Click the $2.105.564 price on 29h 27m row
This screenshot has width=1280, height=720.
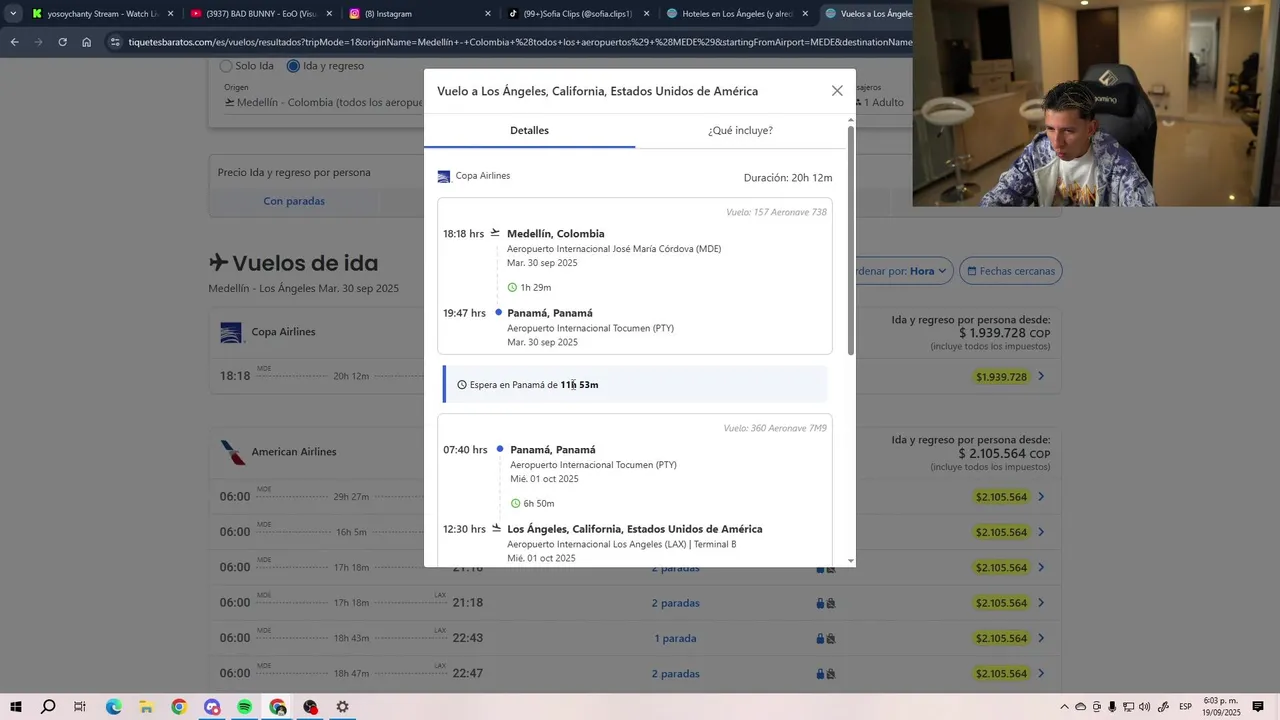click(1001, 497)
